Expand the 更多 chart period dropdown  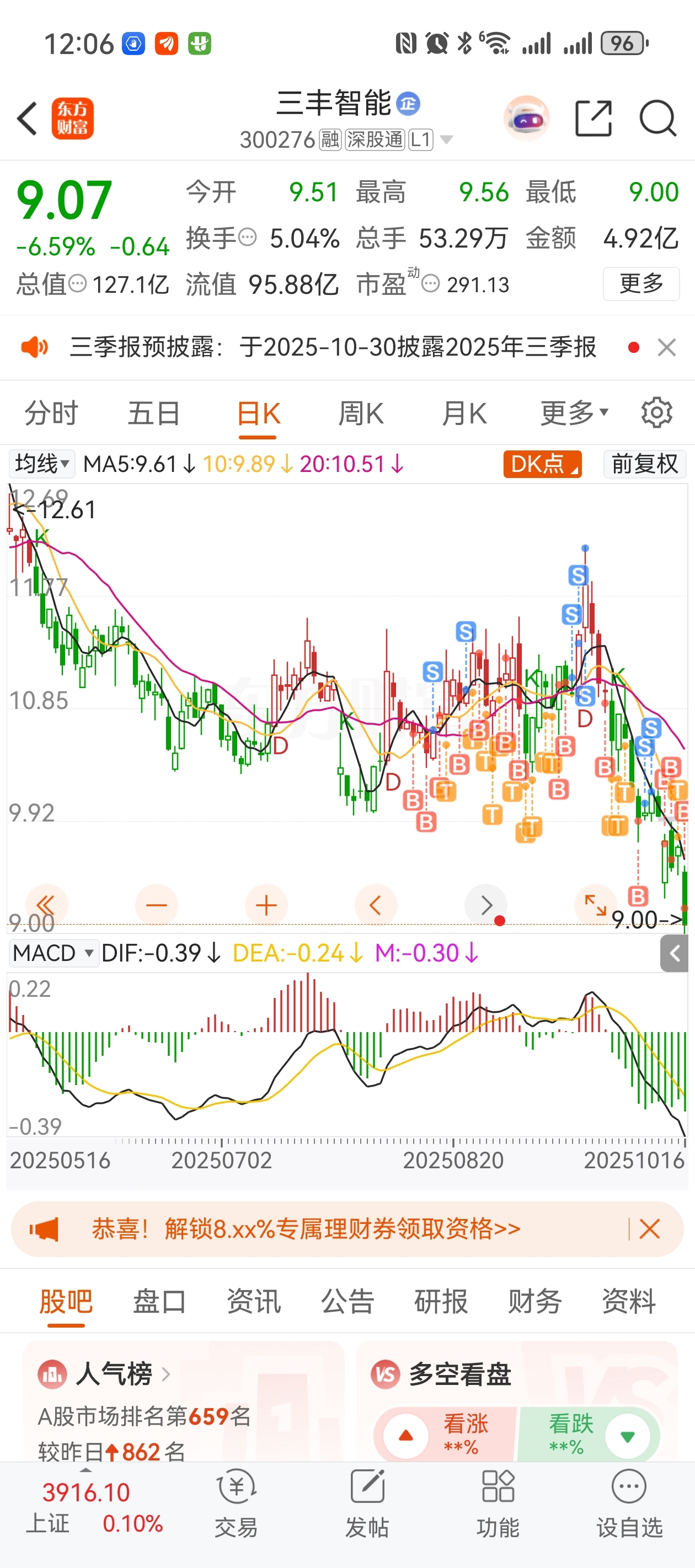(x=574, y=414)
